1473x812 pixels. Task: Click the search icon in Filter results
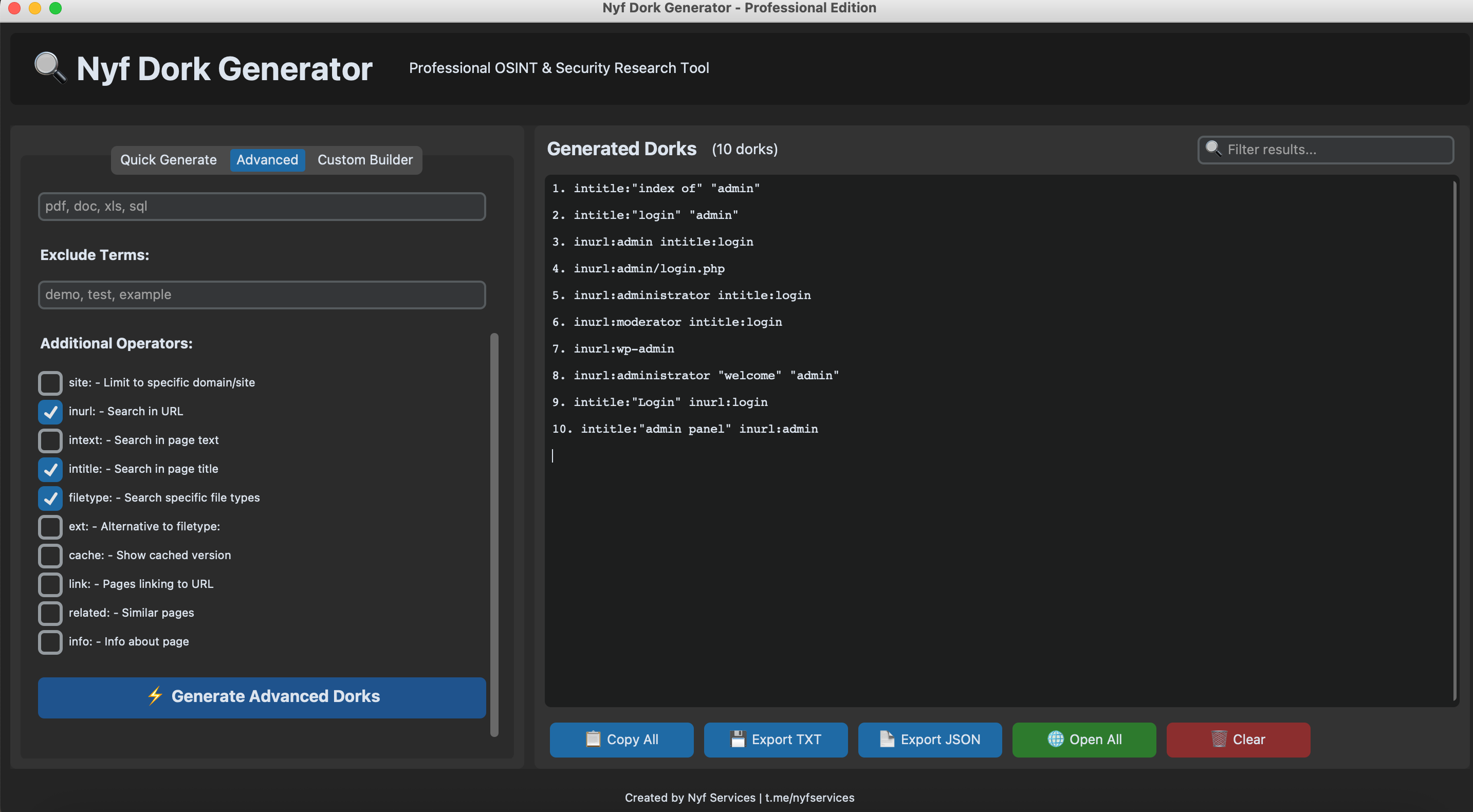(1212, 149)
